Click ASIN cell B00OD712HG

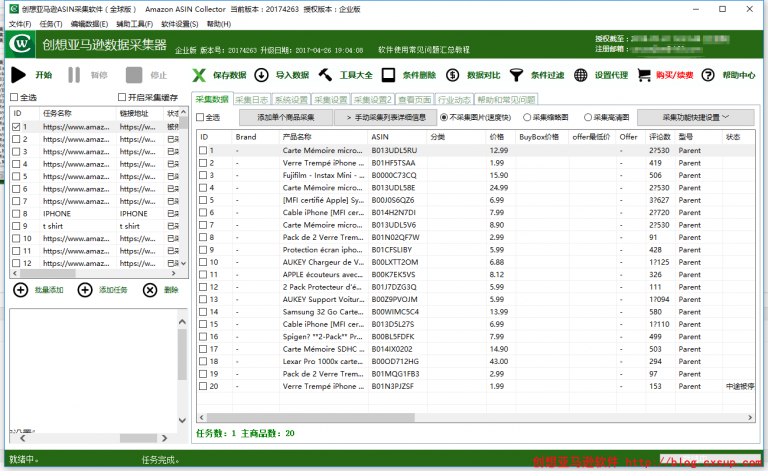pos(395,361)
